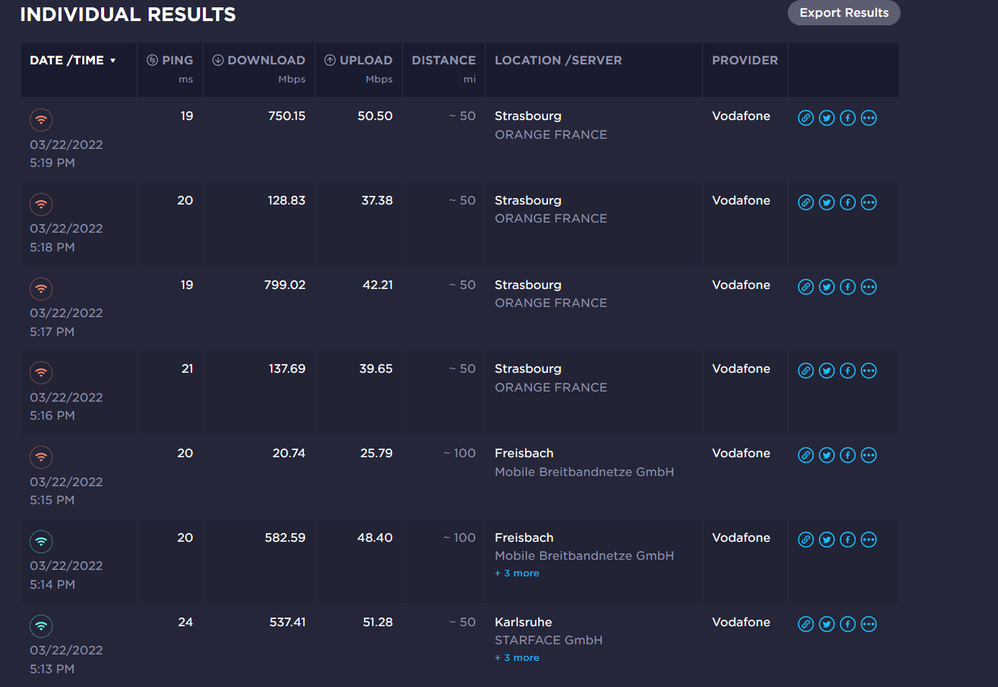
Task: Open more options for 5:14 PM result
Action: (x=869, y=539)
